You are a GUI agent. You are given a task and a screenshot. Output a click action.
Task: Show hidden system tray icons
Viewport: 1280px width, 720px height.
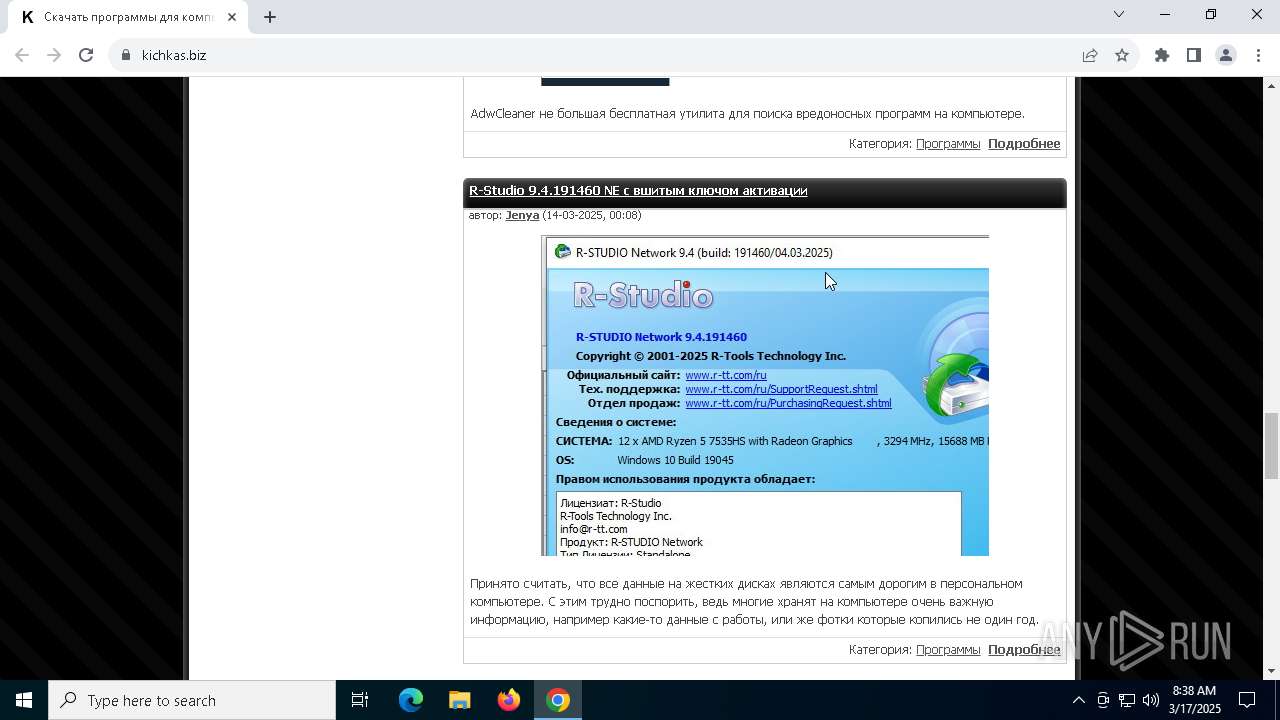(x=1078, y=700)
